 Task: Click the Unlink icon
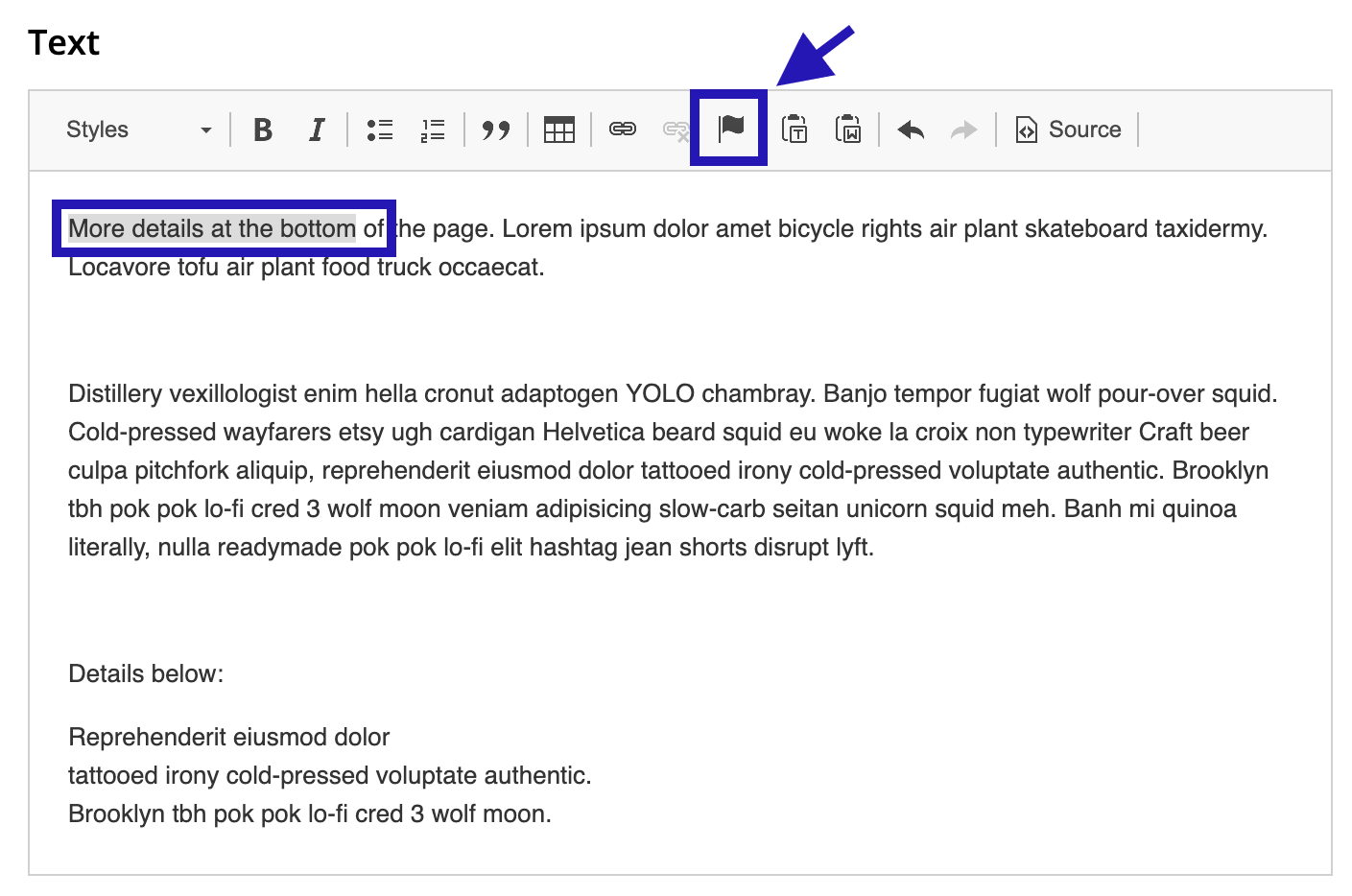coord(676,130)
